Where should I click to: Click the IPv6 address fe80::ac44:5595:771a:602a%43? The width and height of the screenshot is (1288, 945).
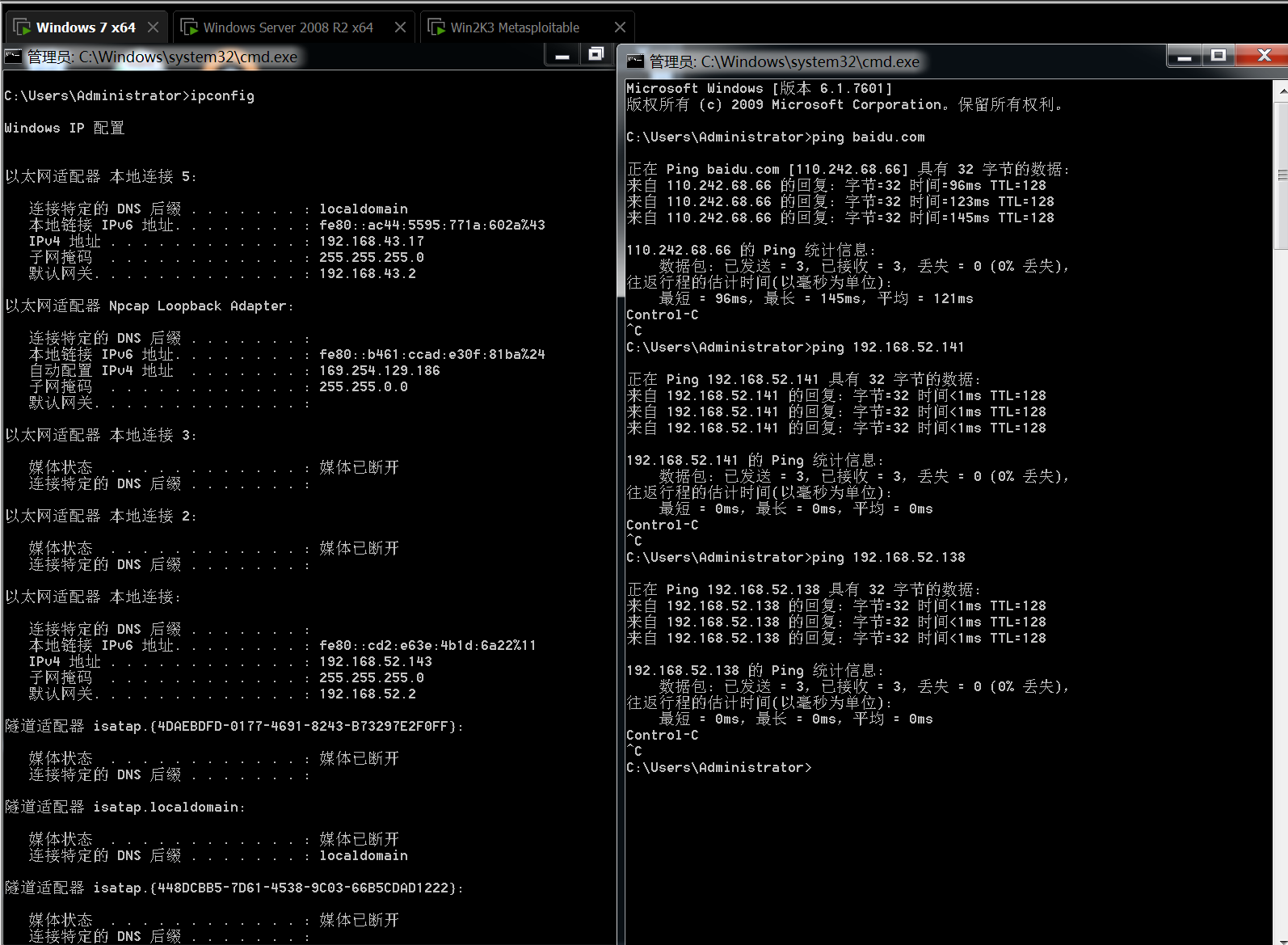432,226
